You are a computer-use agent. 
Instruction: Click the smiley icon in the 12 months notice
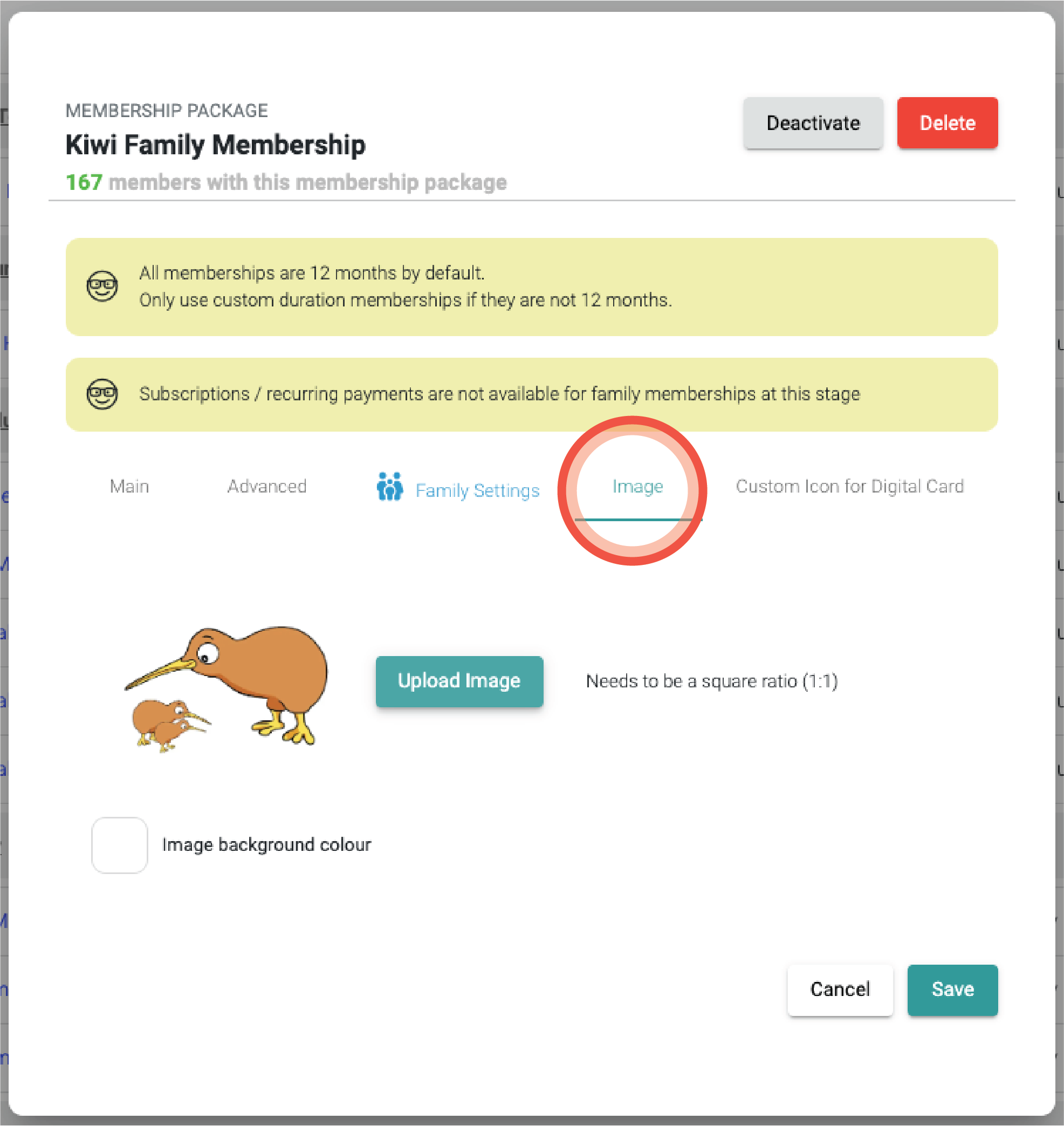pyautogui.click(x=102, y=286)
